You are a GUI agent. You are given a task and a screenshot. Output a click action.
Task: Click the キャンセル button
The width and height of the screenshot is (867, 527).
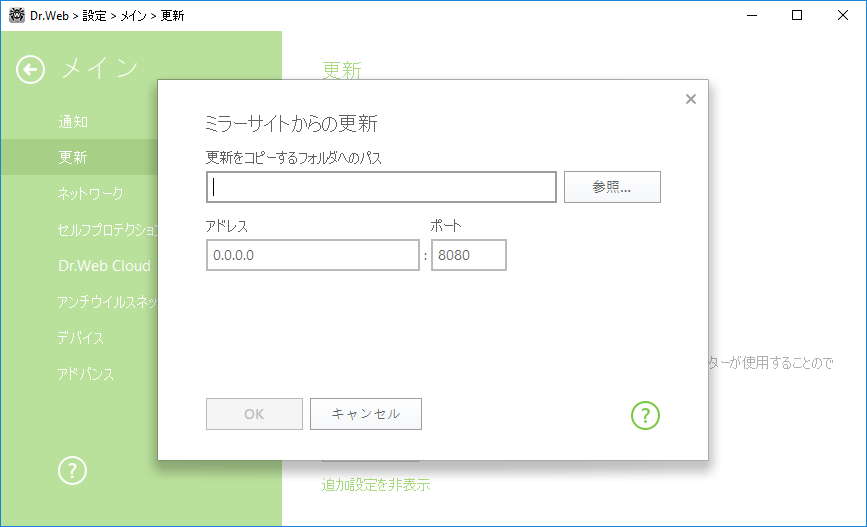365,414
